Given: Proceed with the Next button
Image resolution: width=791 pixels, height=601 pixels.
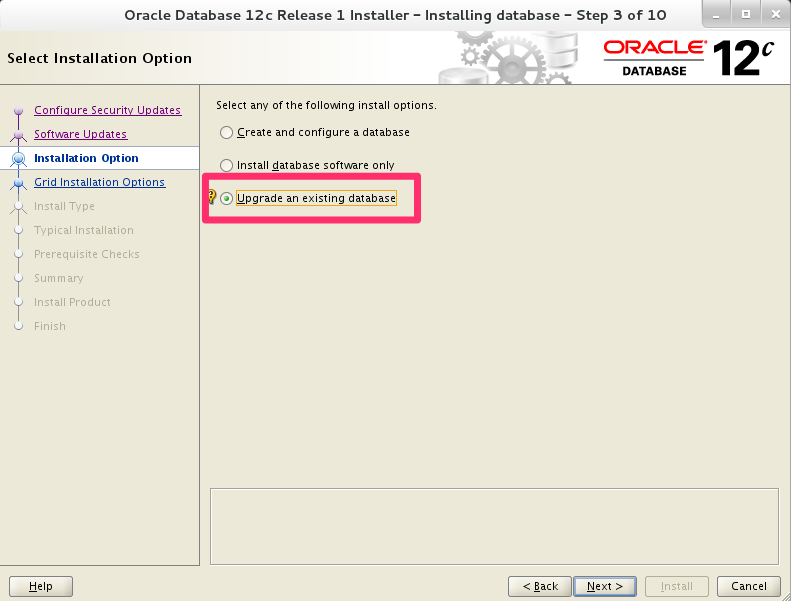Looking at the screenshot, I should pos(605,586).
